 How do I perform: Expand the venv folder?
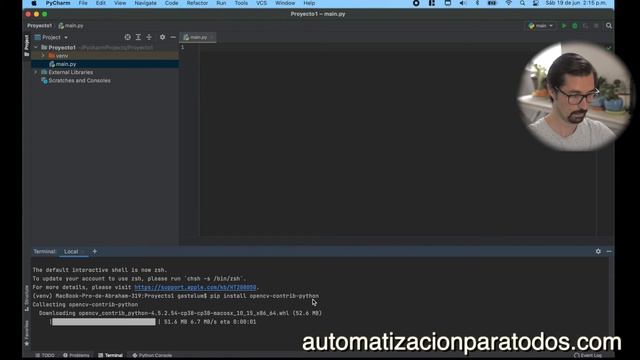[43, 56]
